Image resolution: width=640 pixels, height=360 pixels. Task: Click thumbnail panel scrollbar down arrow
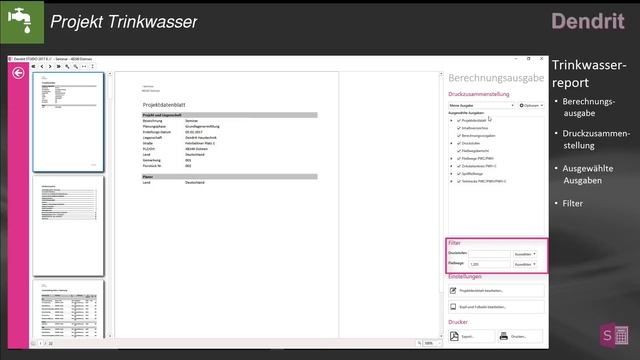click(109, 336)
